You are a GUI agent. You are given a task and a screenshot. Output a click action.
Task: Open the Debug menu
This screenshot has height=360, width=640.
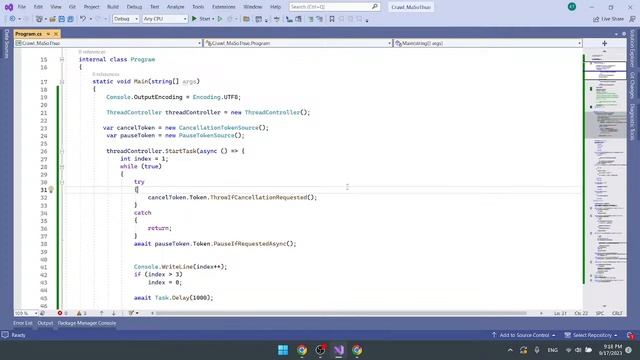coord(134,7)
